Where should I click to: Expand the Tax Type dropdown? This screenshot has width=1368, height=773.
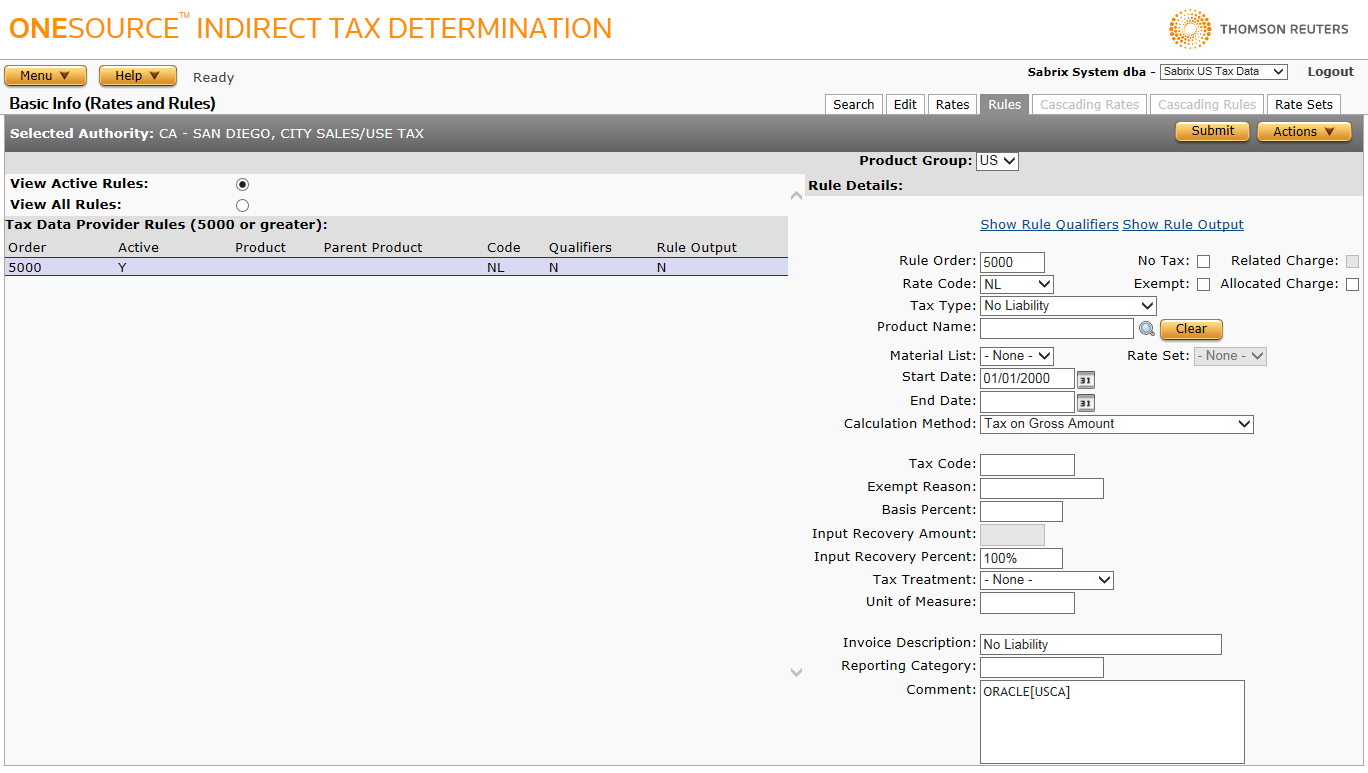pyautogui.click(x=1067, y=306)
